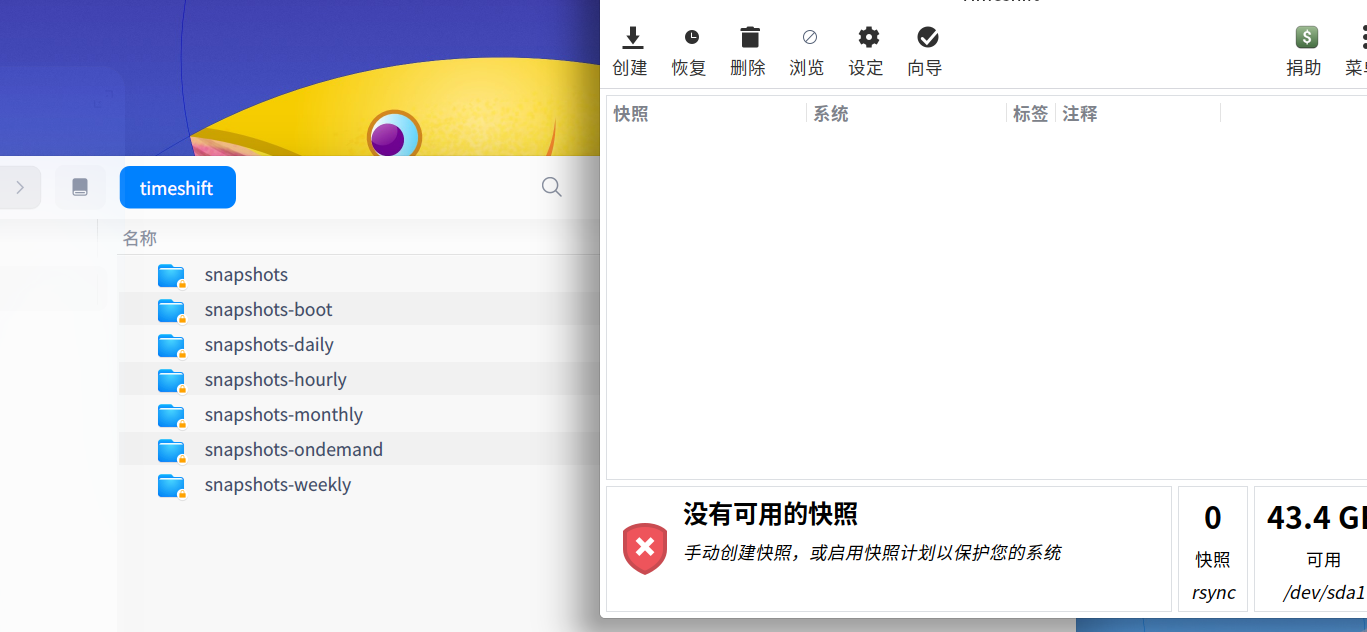Click the 0 快照 rsync count panel
The image size is (1367, 632).
[x=1213, y=548]
